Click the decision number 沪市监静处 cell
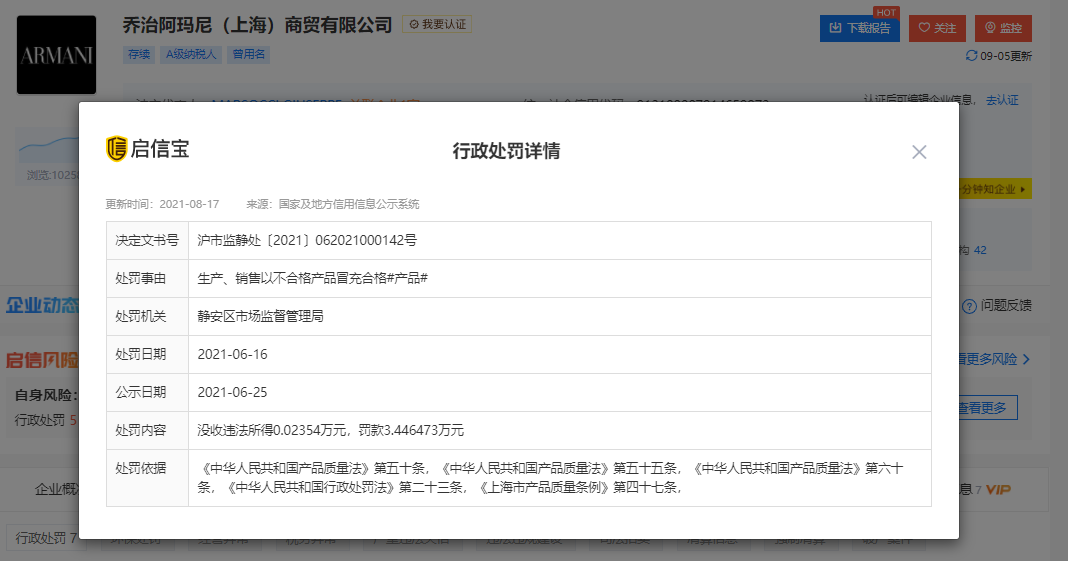This screenshot has height=561, width=1068. (307, 240)
